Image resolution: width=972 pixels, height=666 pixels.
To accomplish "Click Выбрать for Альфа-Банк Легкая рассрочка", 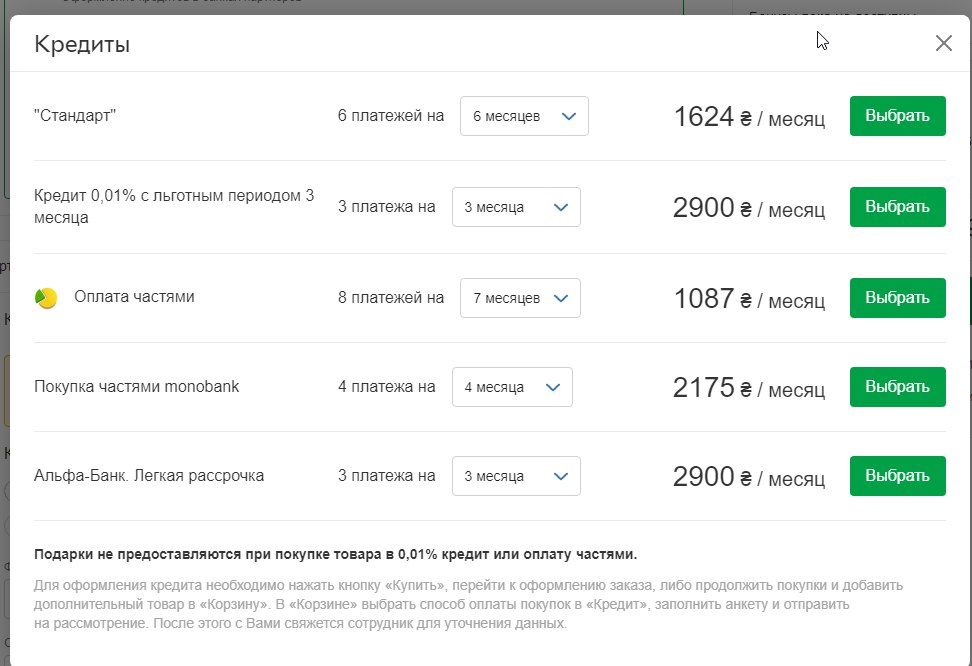I will pos(898,476).
